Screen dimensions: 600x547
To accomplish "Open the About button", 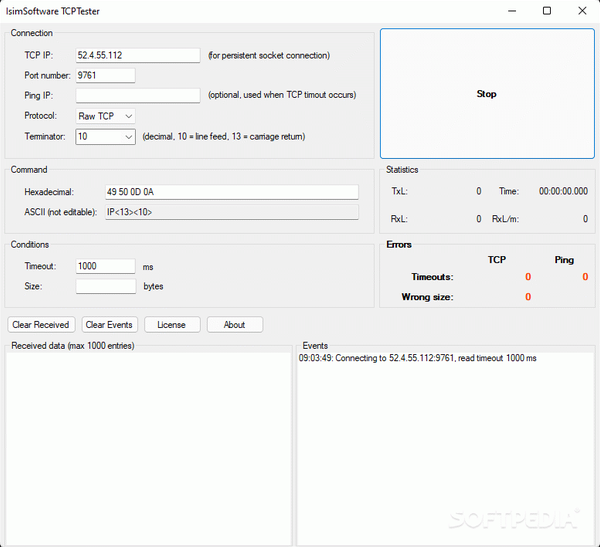I will [x=235, y=325].
